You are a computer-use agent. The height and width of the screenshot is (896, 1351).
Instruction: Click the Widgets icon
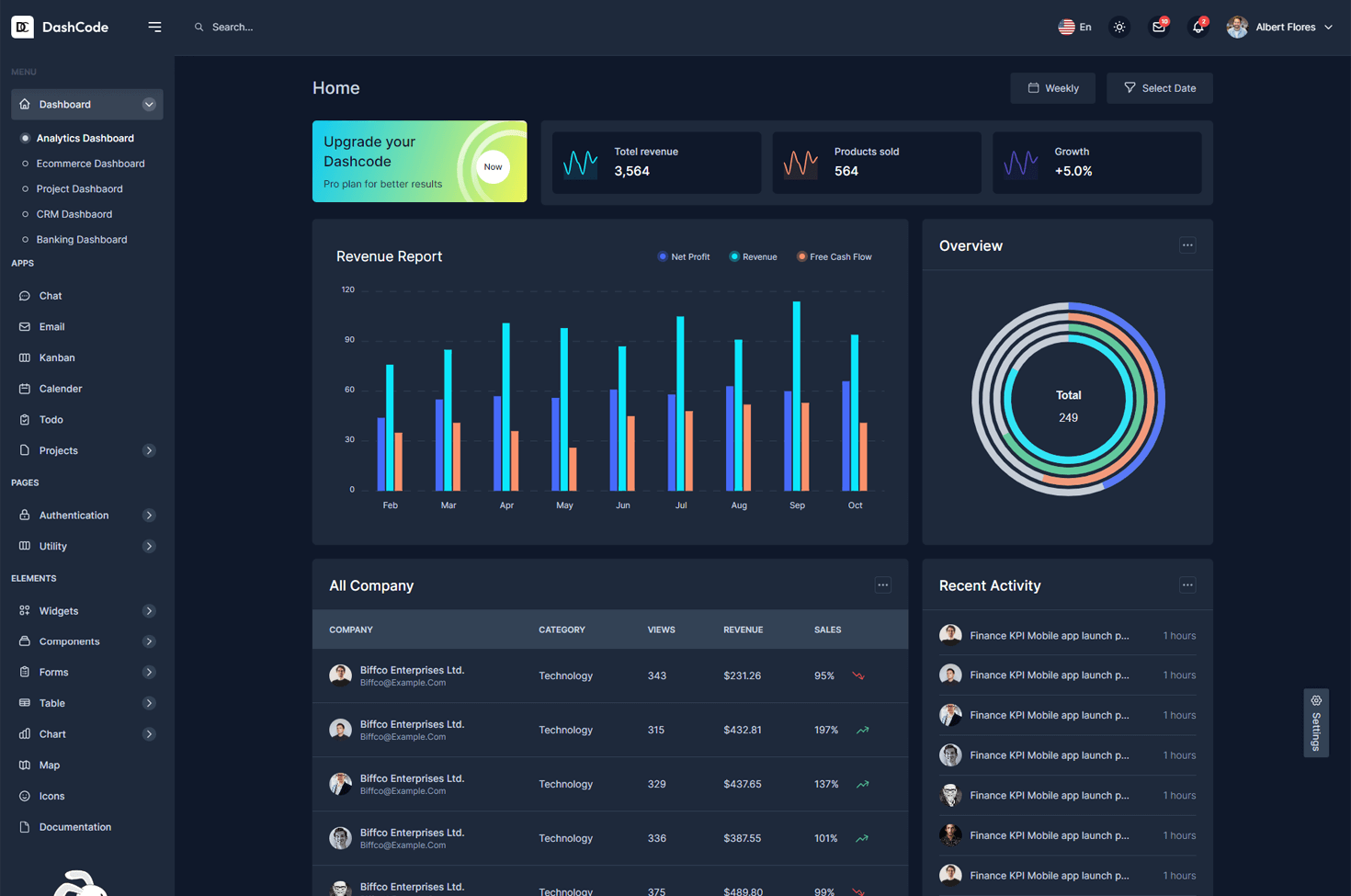(x=25, y=611)
